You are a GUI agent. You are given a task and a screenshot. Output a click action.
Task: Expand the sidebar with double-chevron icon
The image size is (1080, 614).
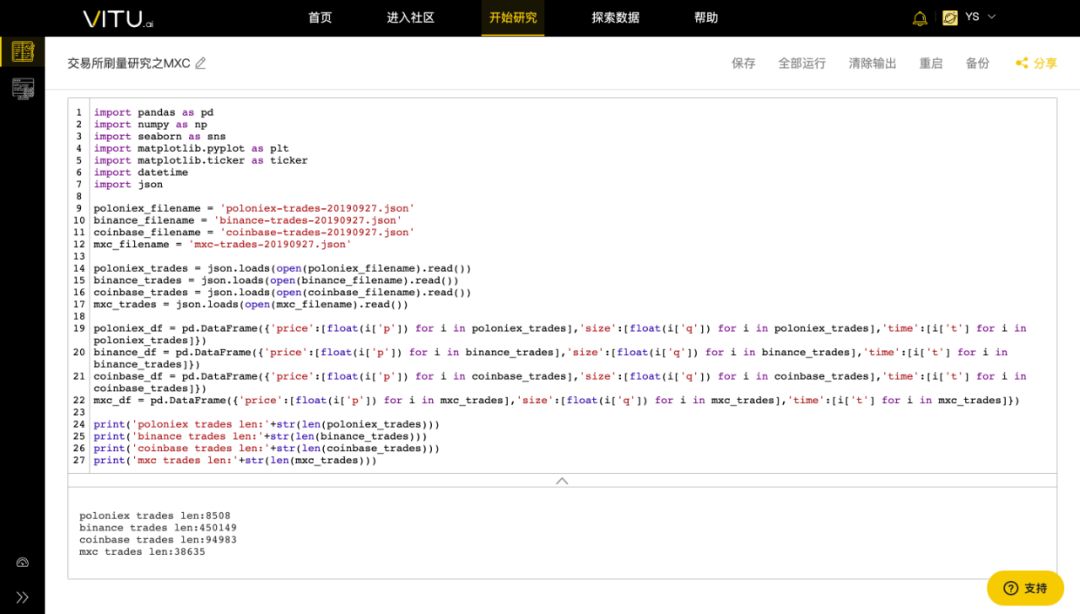[22, 597]
